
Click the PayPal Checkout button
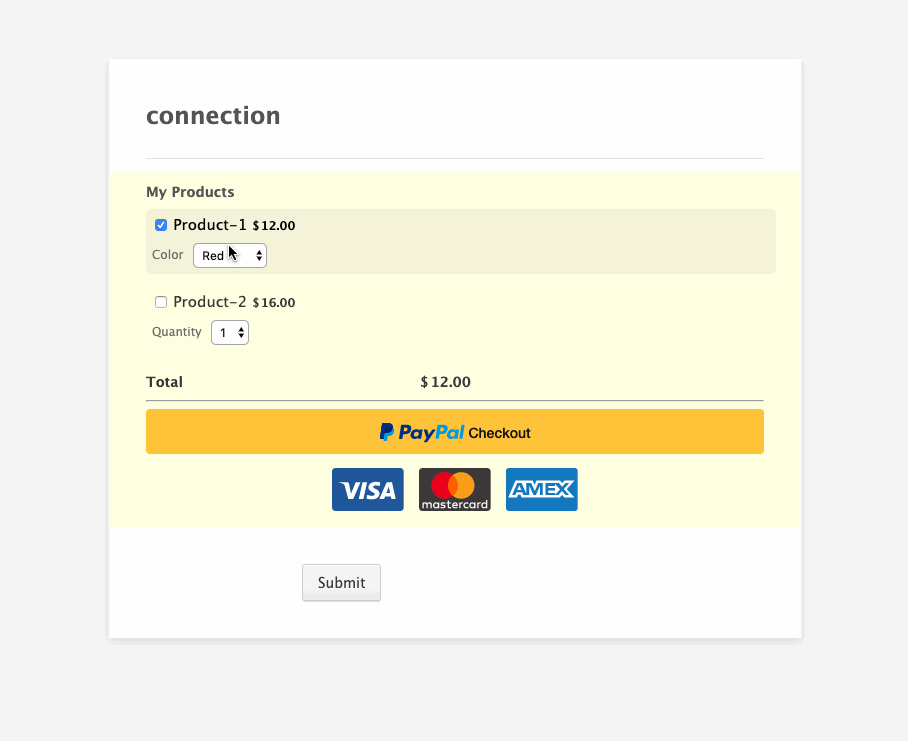pyautogui.click(x=455, y=432)
